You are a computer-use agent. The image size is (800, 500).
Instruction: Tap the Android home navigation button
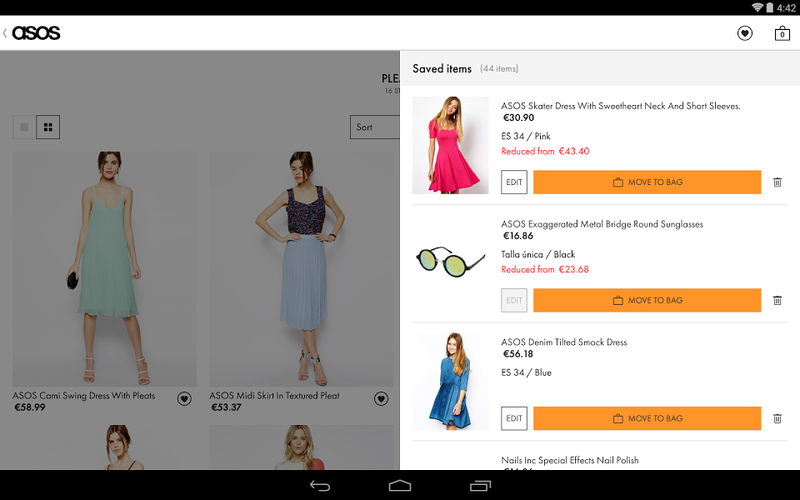(x=400, y=486)
